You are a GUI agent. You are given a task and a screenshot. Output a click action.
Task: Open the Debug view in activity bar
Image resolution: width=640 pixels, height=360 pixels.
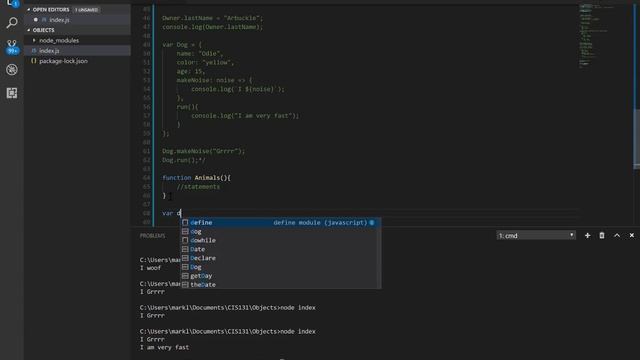(x=12, y=69)
